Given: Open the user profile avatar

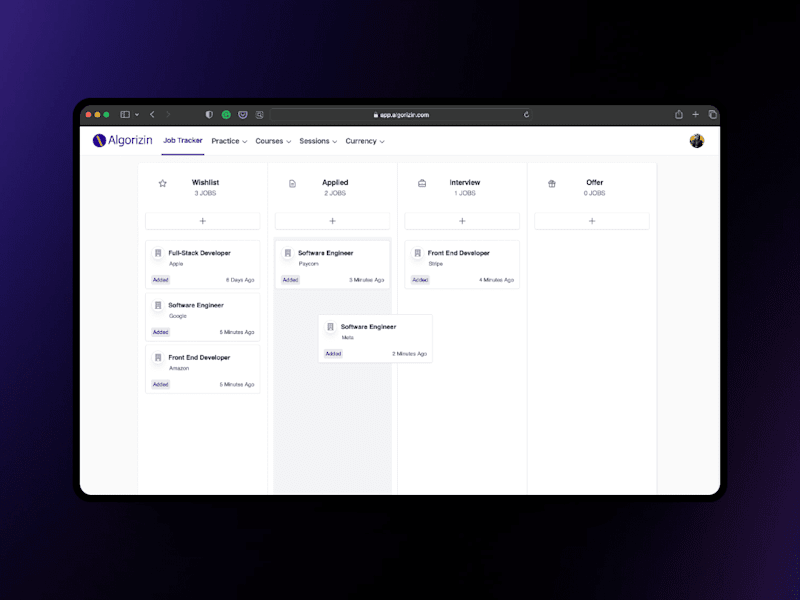Looking at the screenshot, I should (x=696, y=141).
